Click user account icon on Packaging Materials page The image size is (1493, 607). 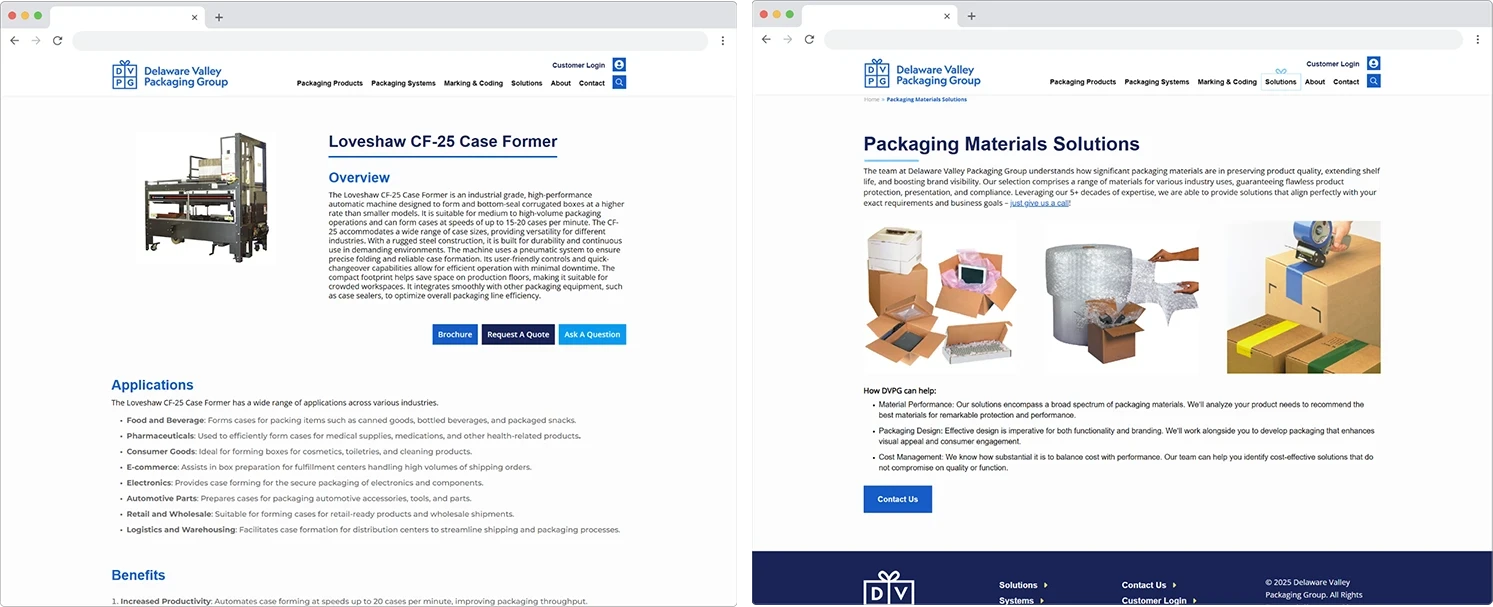(1374, 63)
